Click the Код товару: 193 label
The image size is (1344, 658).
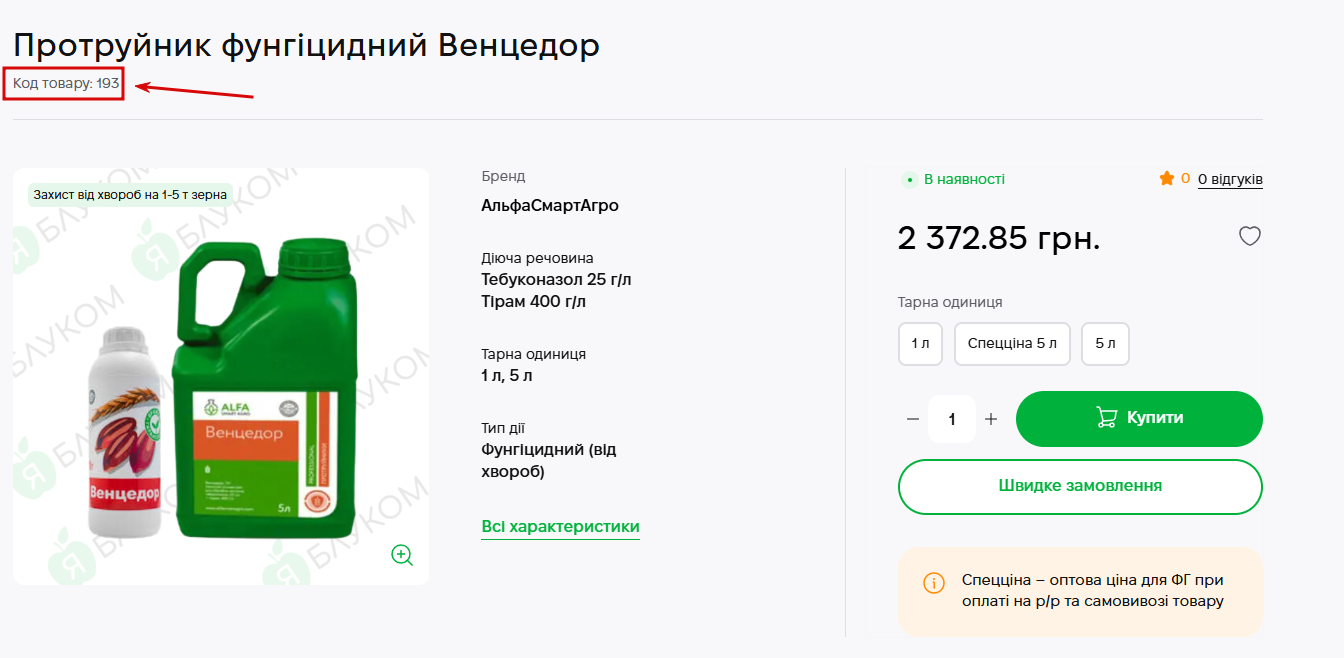(x=66, y=84)
